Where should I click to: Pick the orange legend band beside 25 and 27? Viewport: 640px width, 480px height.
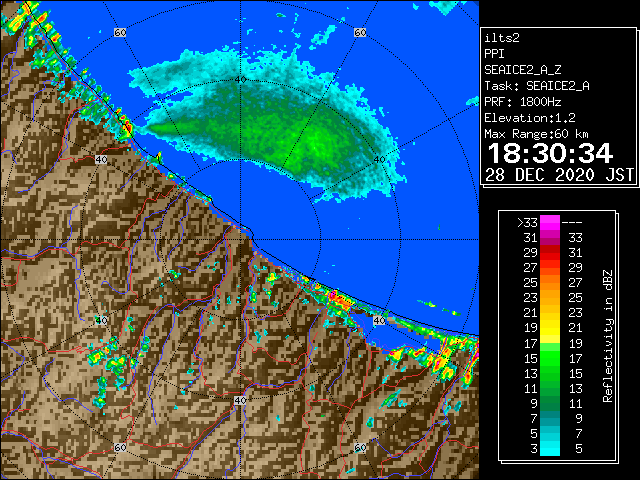click(x=550, y=283)
